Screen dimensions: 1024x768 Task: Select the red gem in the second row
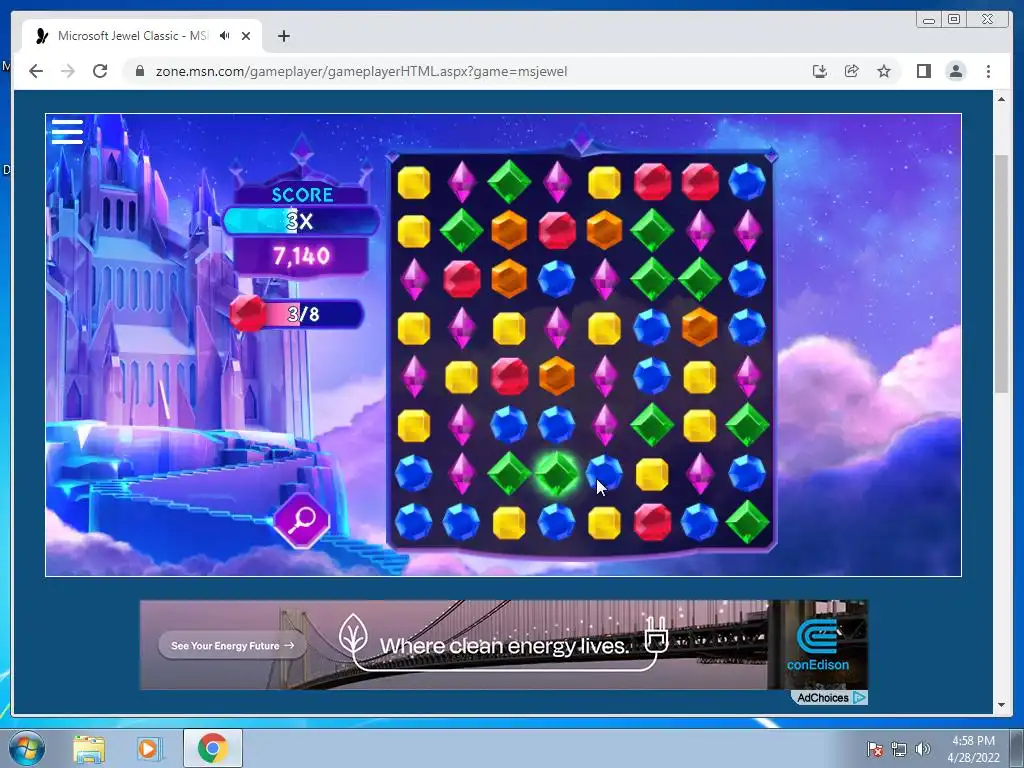pos(556,230)
